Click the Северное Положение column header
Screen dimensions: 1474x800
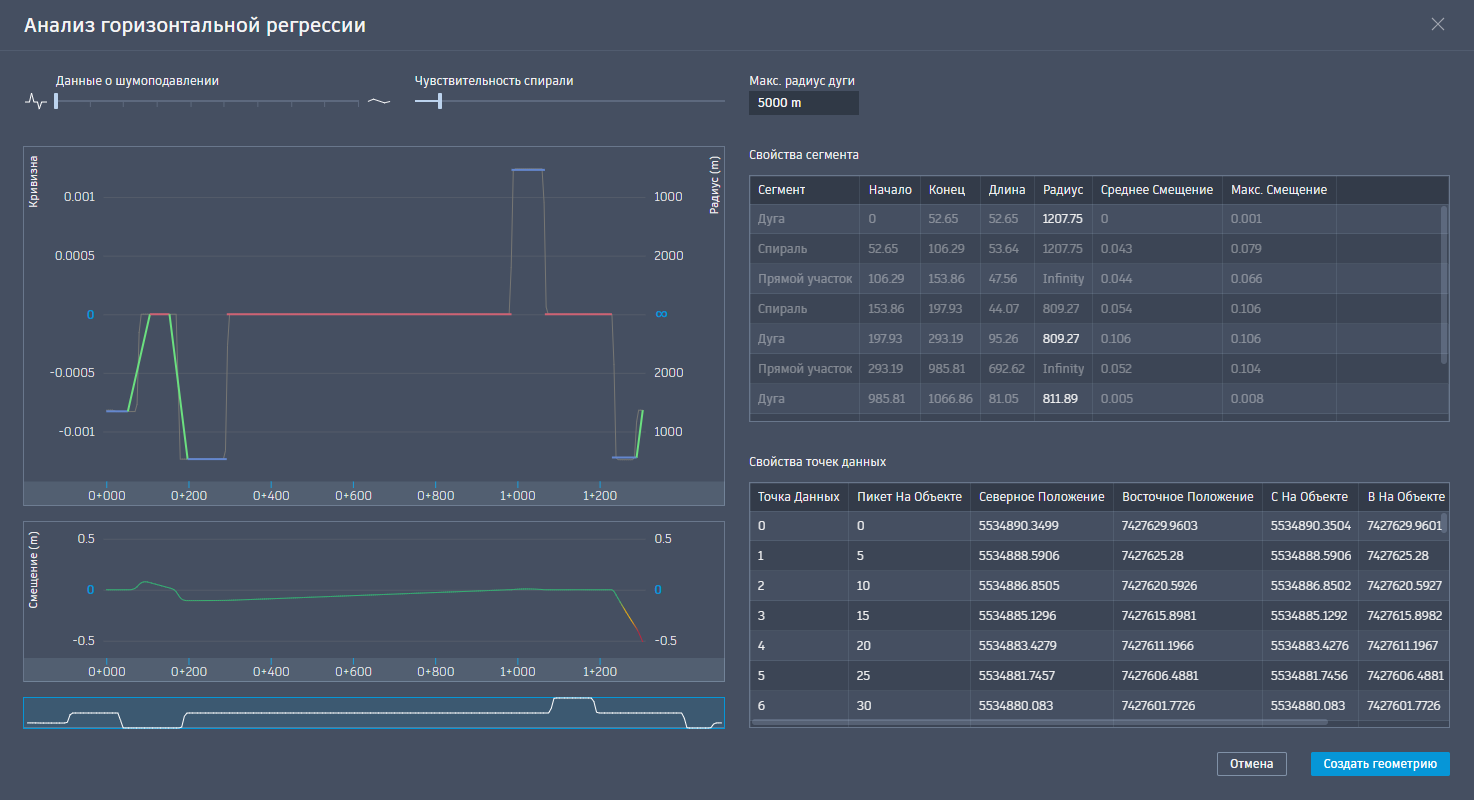[1041, 496]
